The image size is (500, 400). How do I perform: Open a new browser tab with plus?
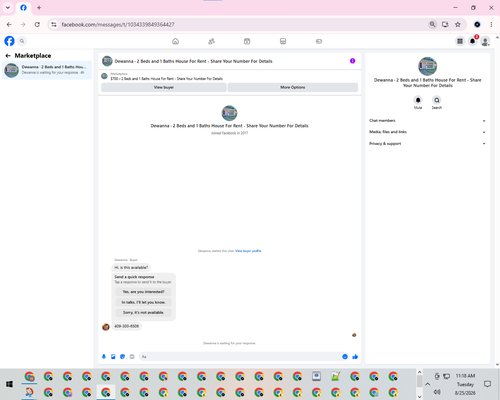coord(39,7)
